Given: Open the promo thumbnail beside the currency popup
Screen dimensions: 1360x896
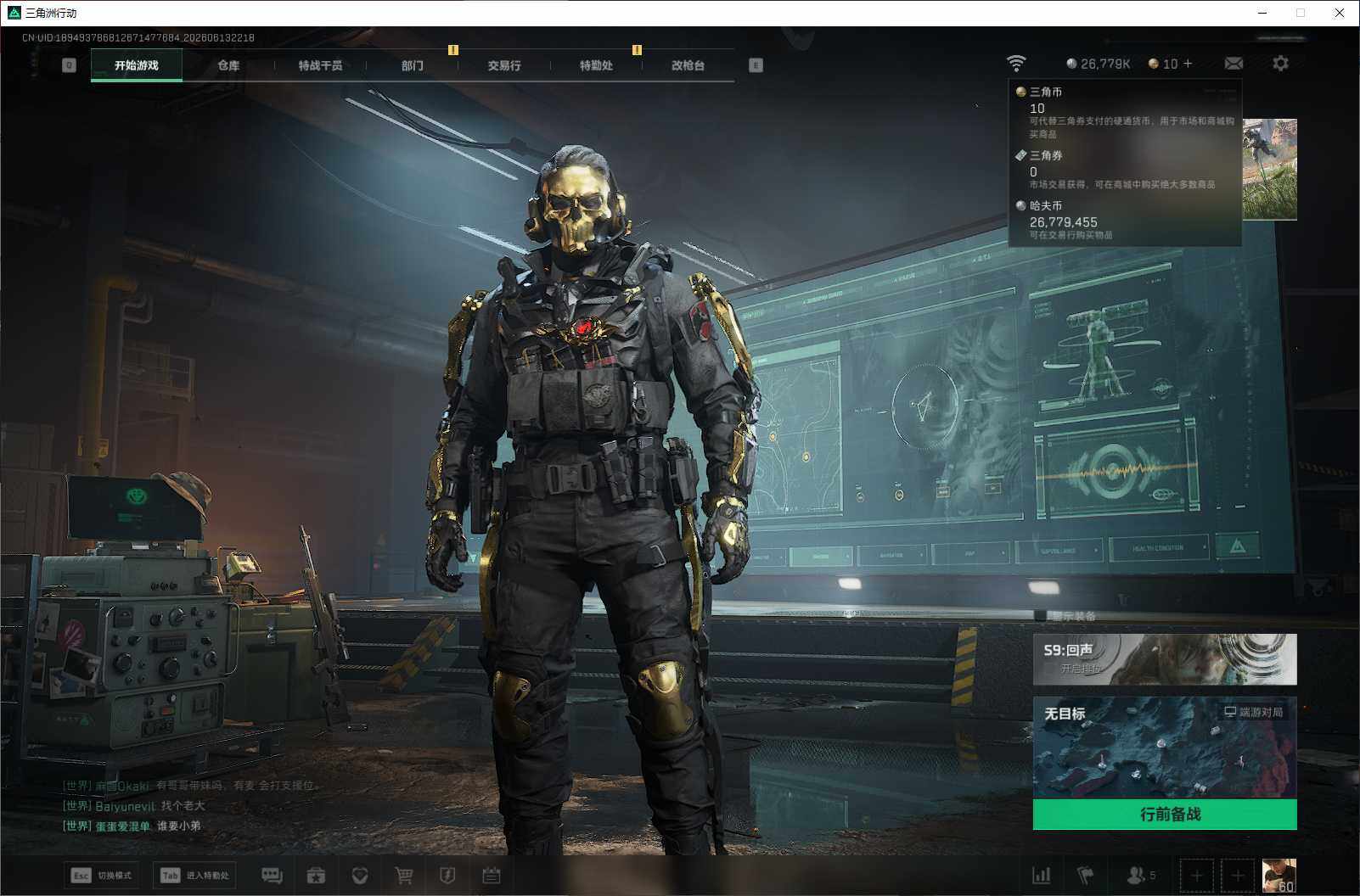Looking at the screenshot, I should point(1270,170).
